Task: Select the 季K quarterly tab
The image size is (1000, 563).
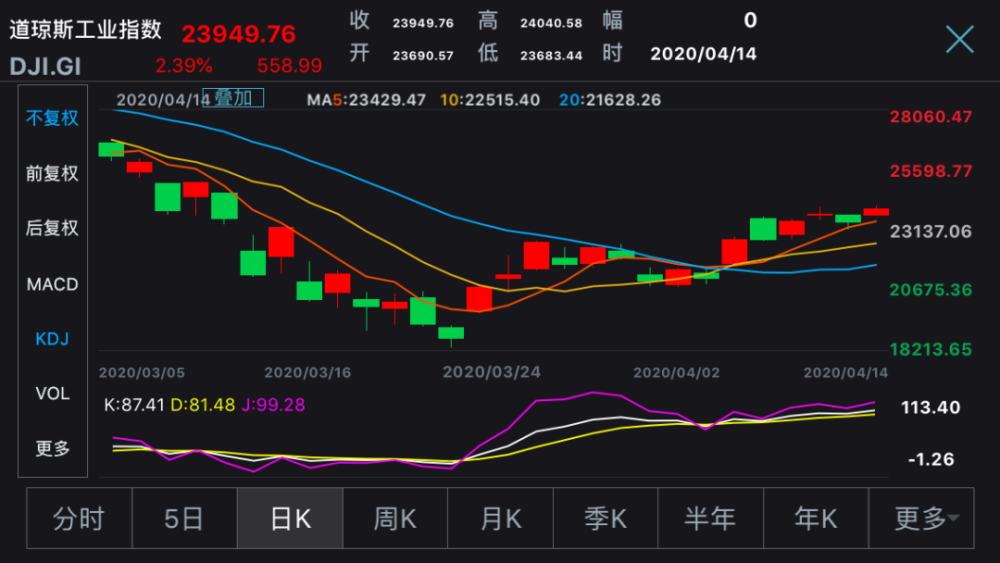Action: pyautogui.click(x=606, y=518)
